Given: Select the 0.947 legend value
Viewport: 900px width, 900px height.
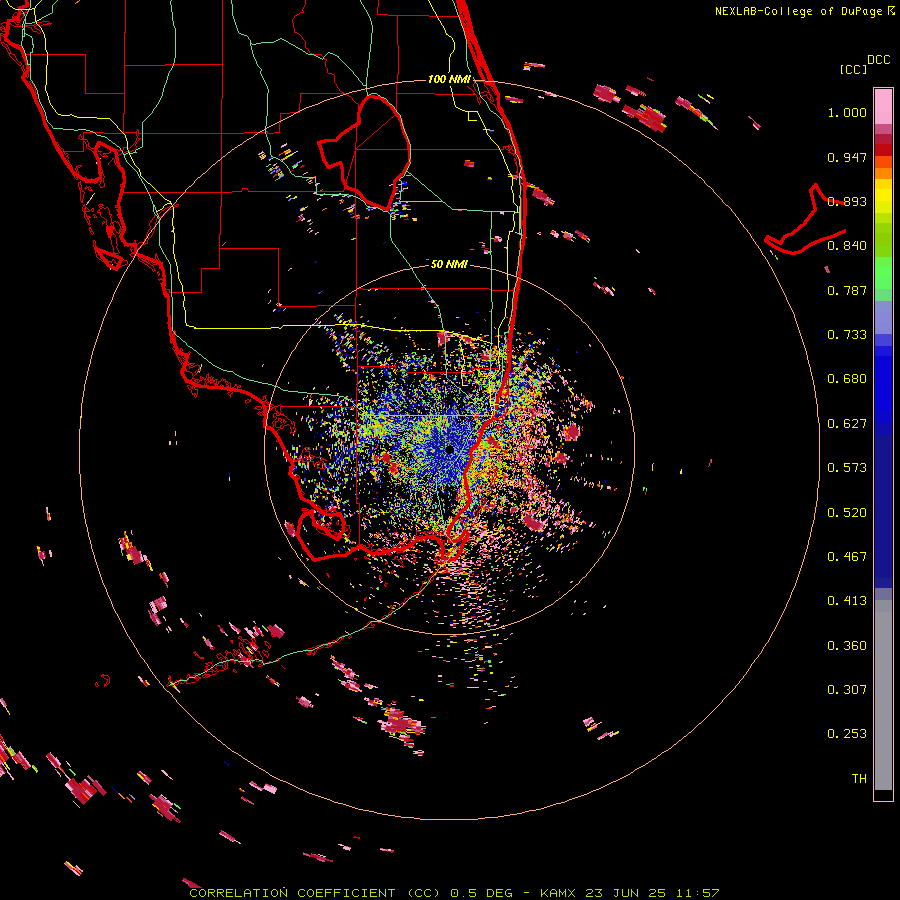Looking at the screenshot, I should point(847,157).
